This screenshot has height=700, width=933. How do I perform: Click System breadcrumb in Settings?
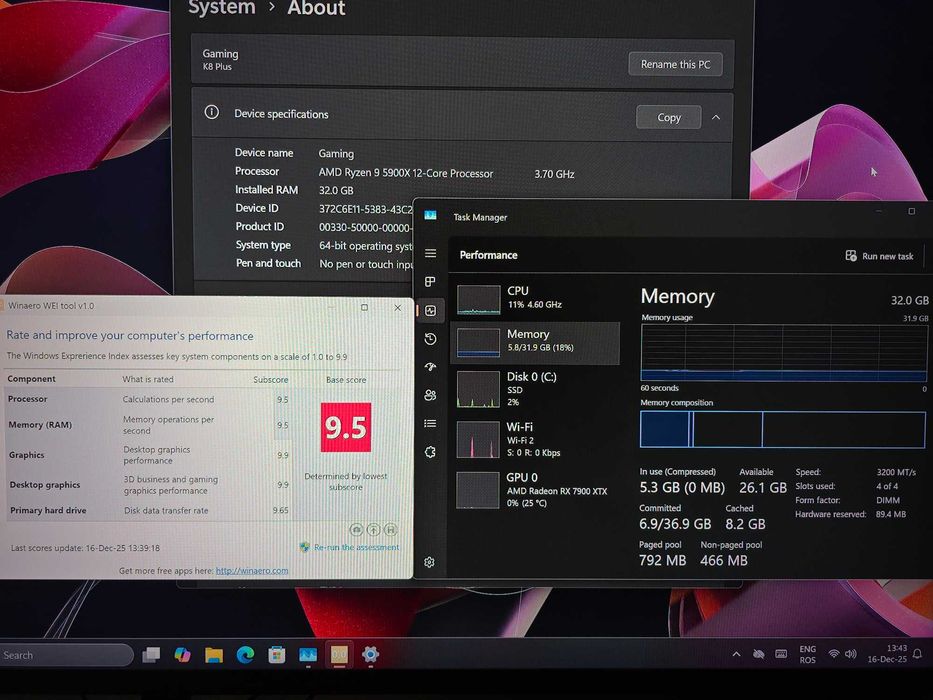pos(221,8)
